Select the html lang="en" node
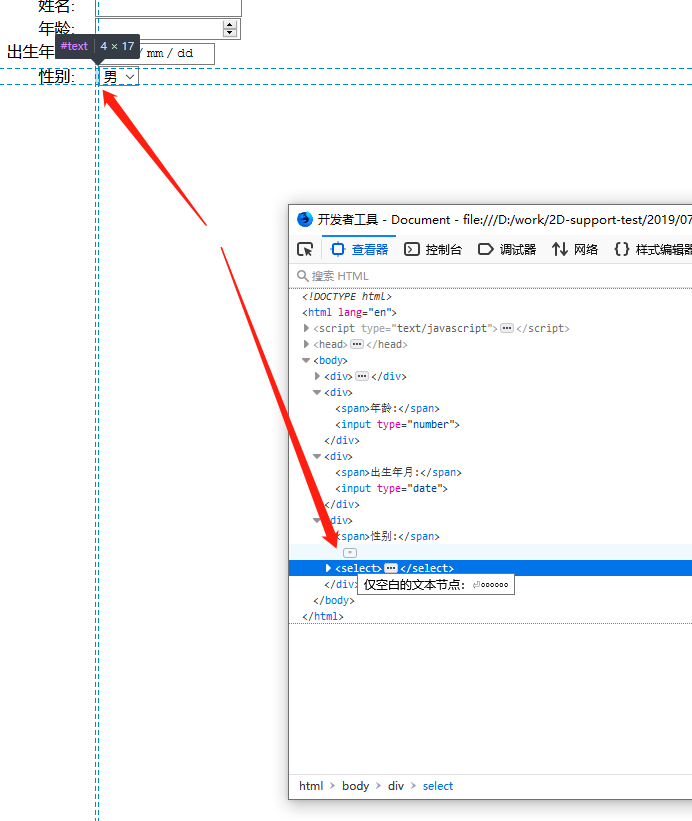692x821 pixels. pos(349,312)
